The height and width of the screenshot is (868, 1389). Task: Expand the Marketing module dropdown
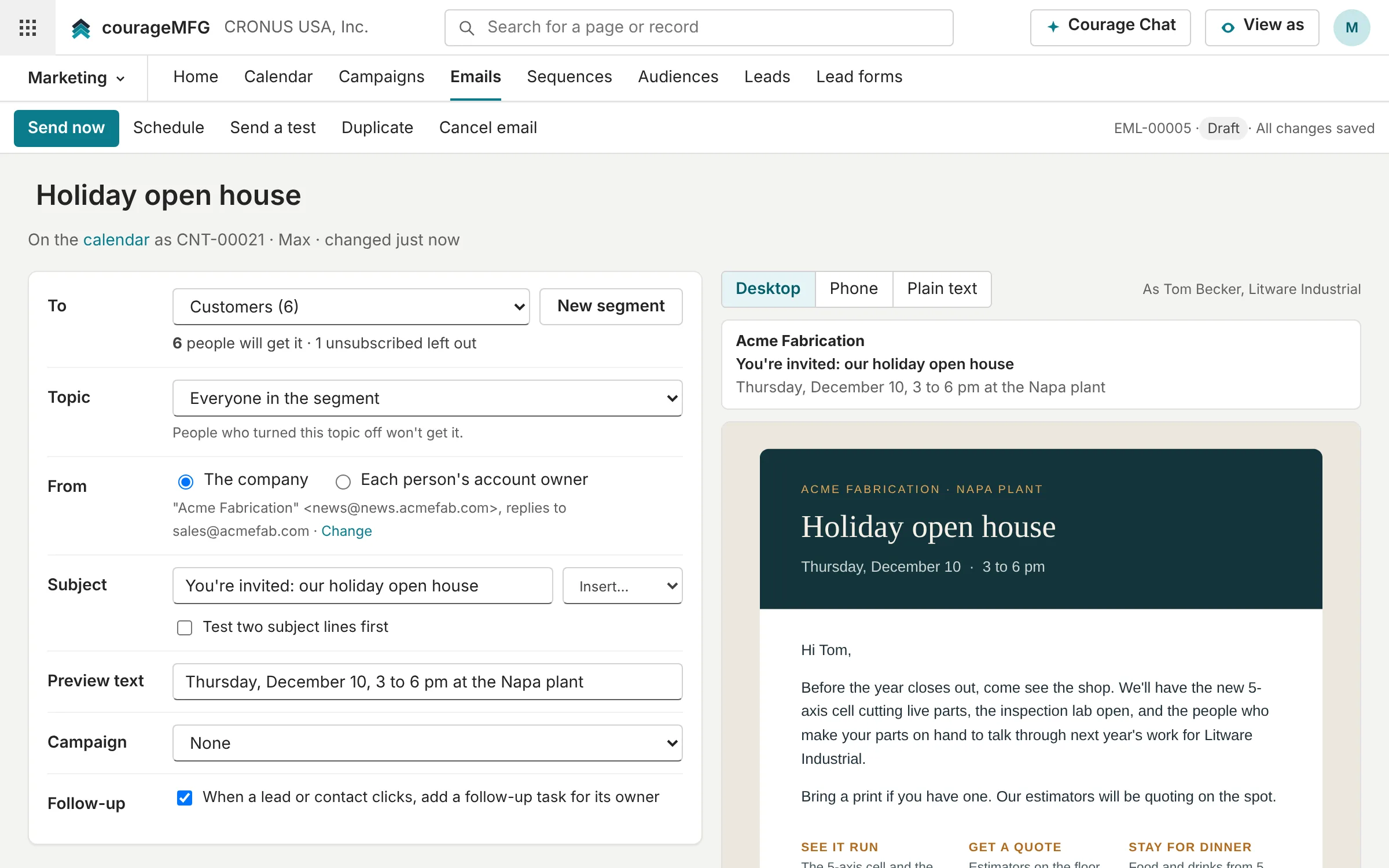point(76,78)
